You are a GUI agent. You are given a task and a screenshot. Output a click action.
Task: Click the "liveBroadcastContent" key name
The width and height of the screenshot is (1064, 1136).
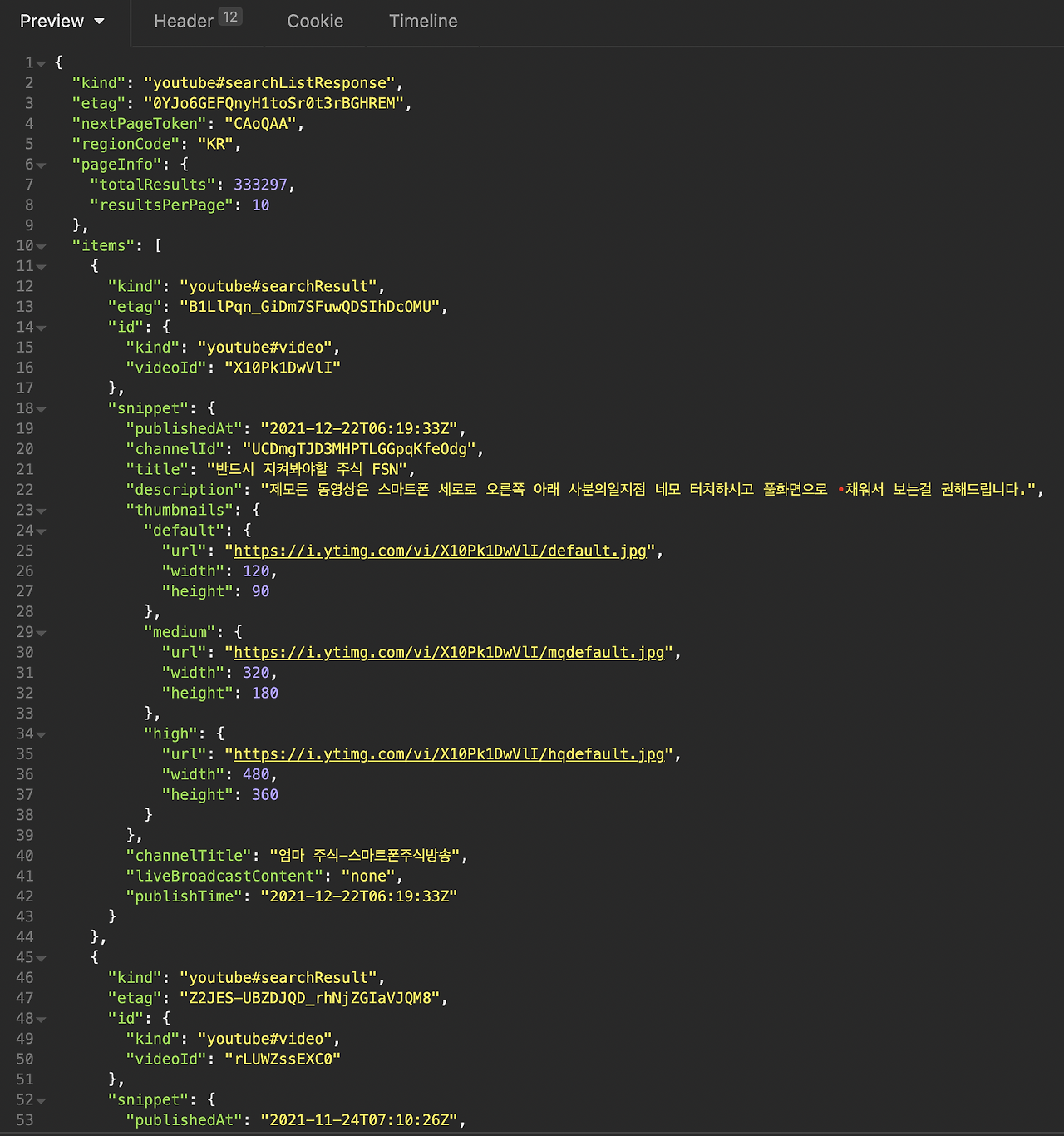[x=224, y=877]
